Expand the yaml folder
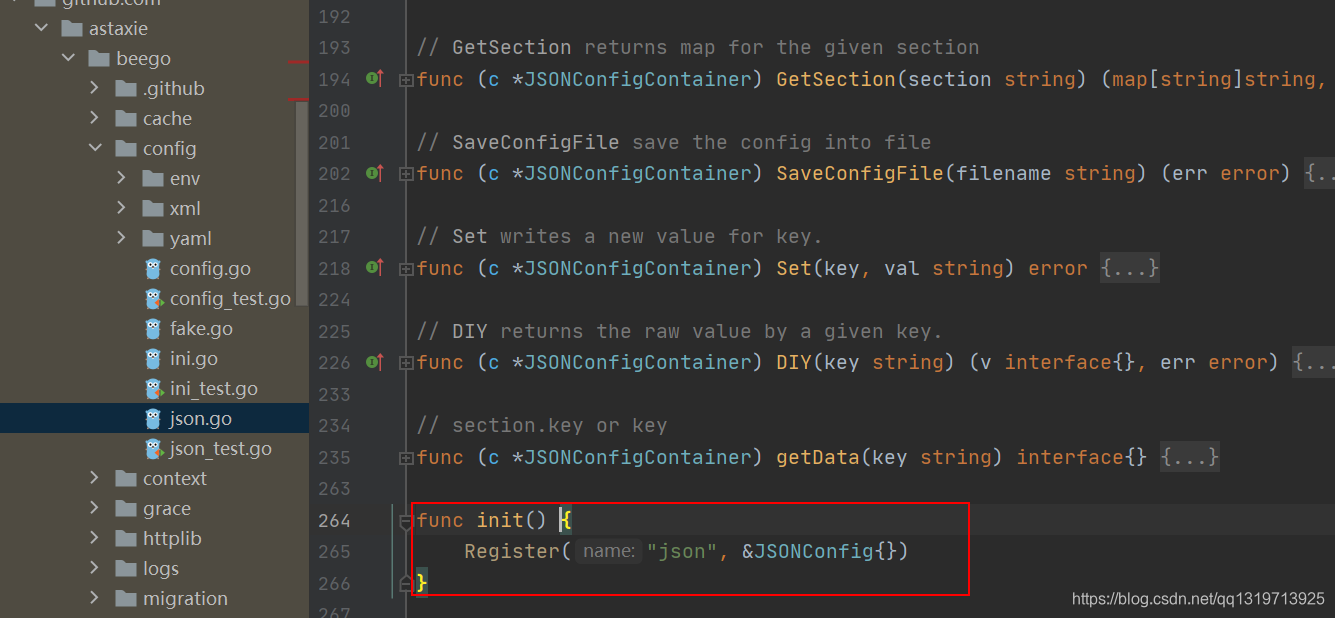 (x=122, y=238)
